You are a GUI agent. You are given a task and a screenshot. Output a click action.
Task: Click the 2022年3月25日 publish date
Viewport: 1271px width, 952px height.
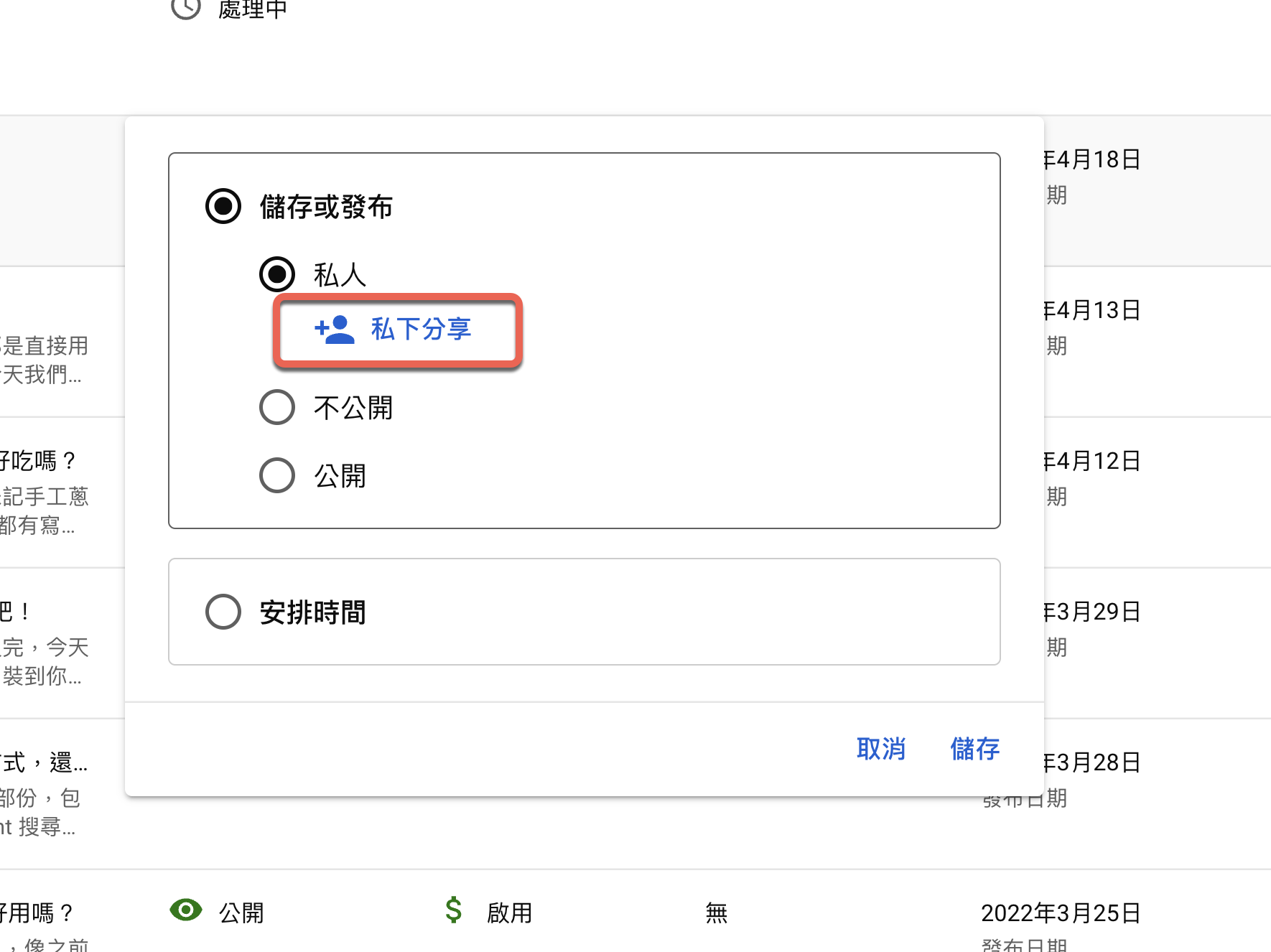1061,913
